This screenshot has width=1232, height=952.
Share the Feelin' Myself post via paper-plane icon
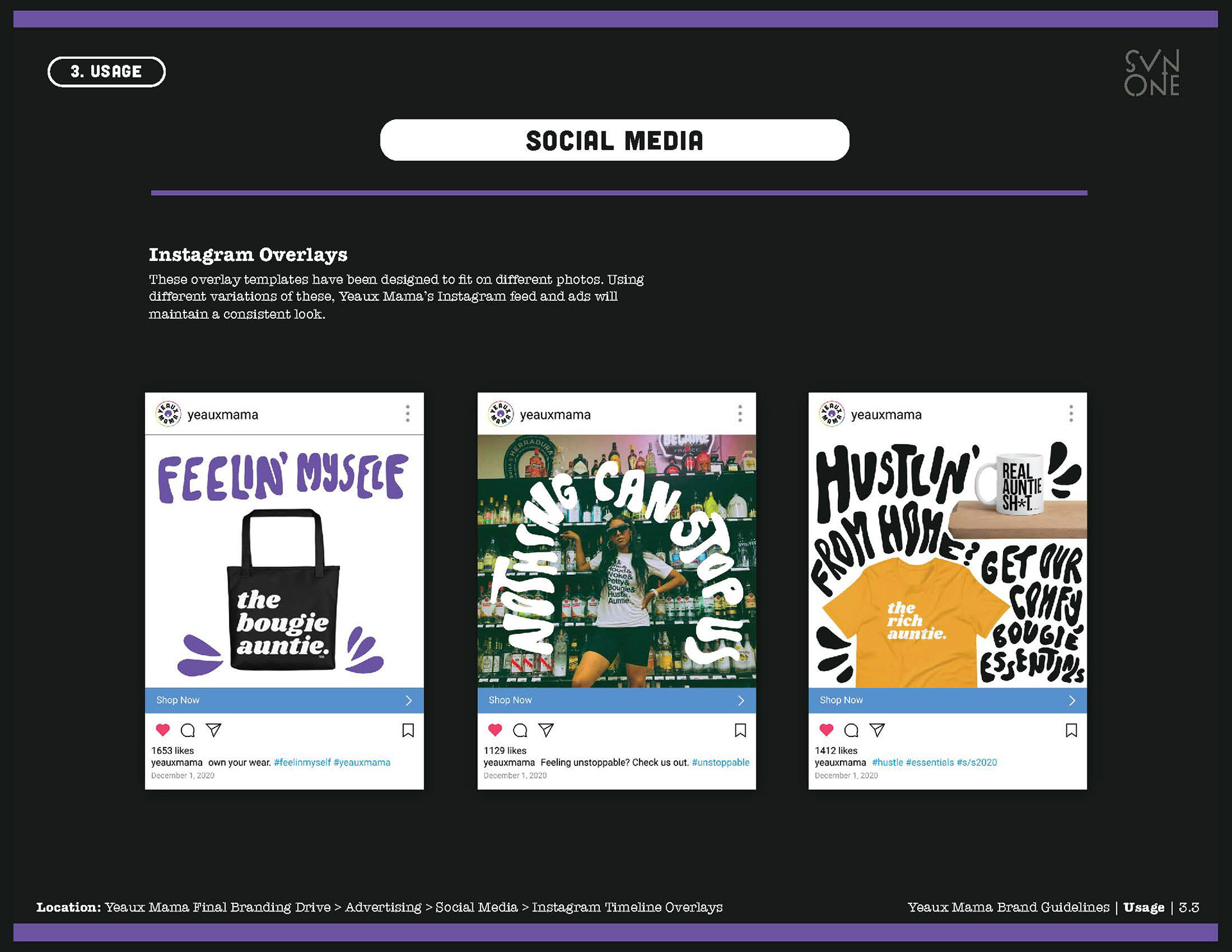pyautogui.click(x=214, y=730)
